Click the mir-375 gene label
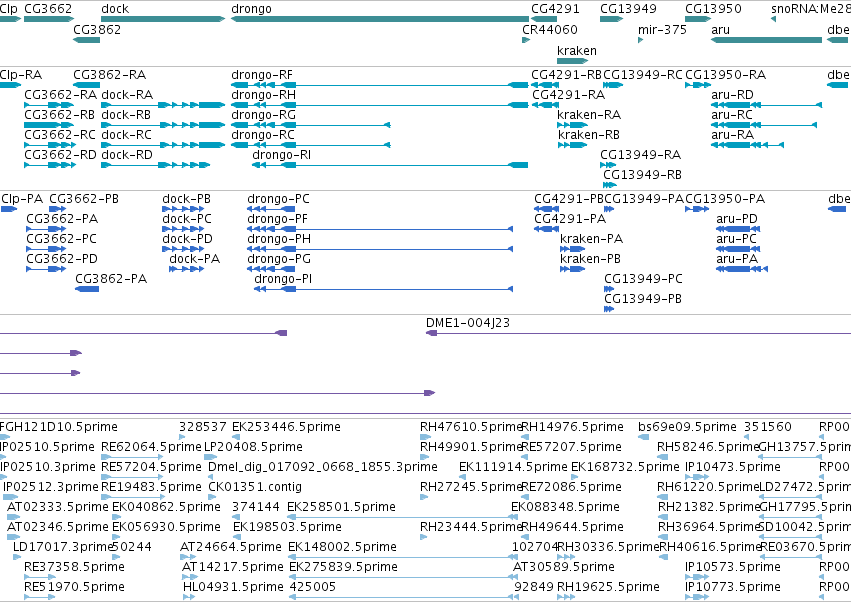 click(662, 29)
